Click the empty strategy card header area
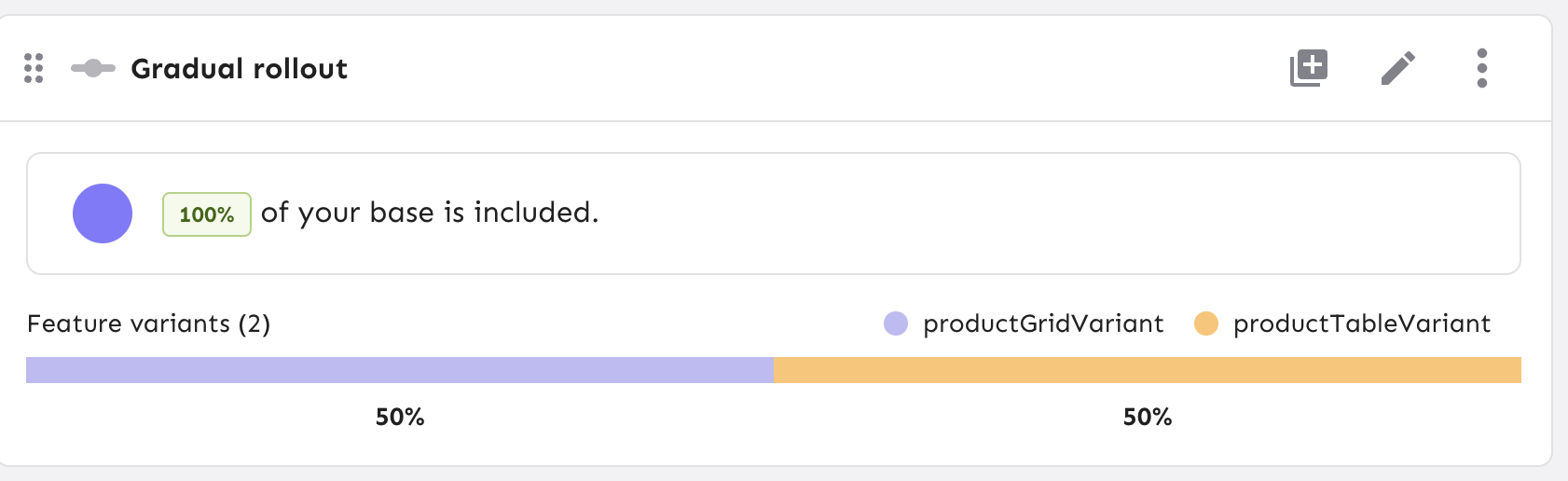 point(792,68)
